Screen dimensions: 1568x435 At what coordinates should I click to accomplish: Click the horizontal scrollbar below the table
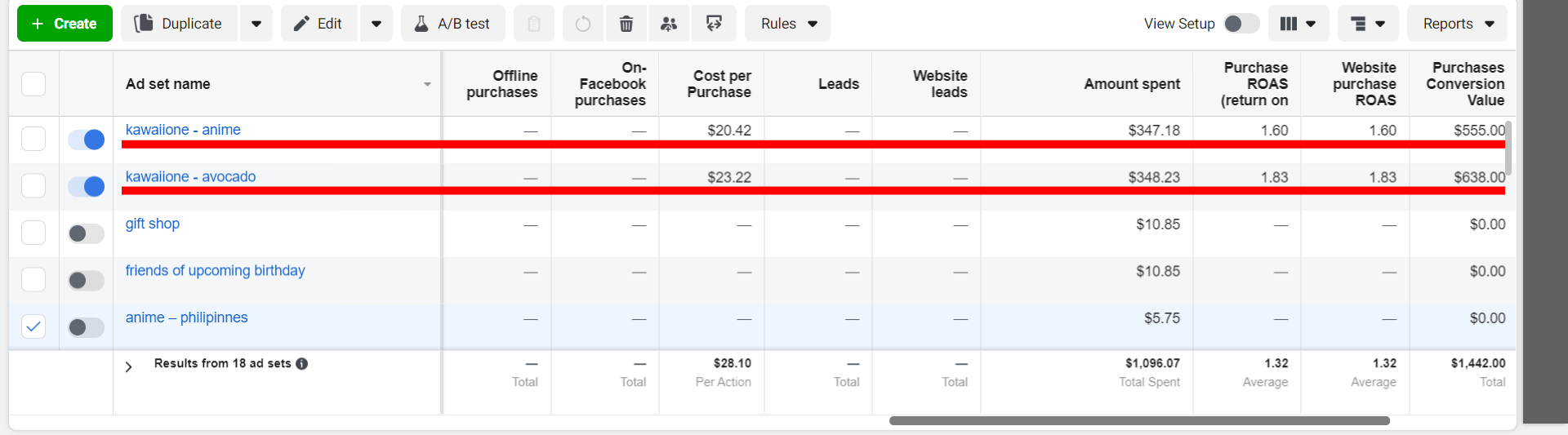(x=1138, y=421)
